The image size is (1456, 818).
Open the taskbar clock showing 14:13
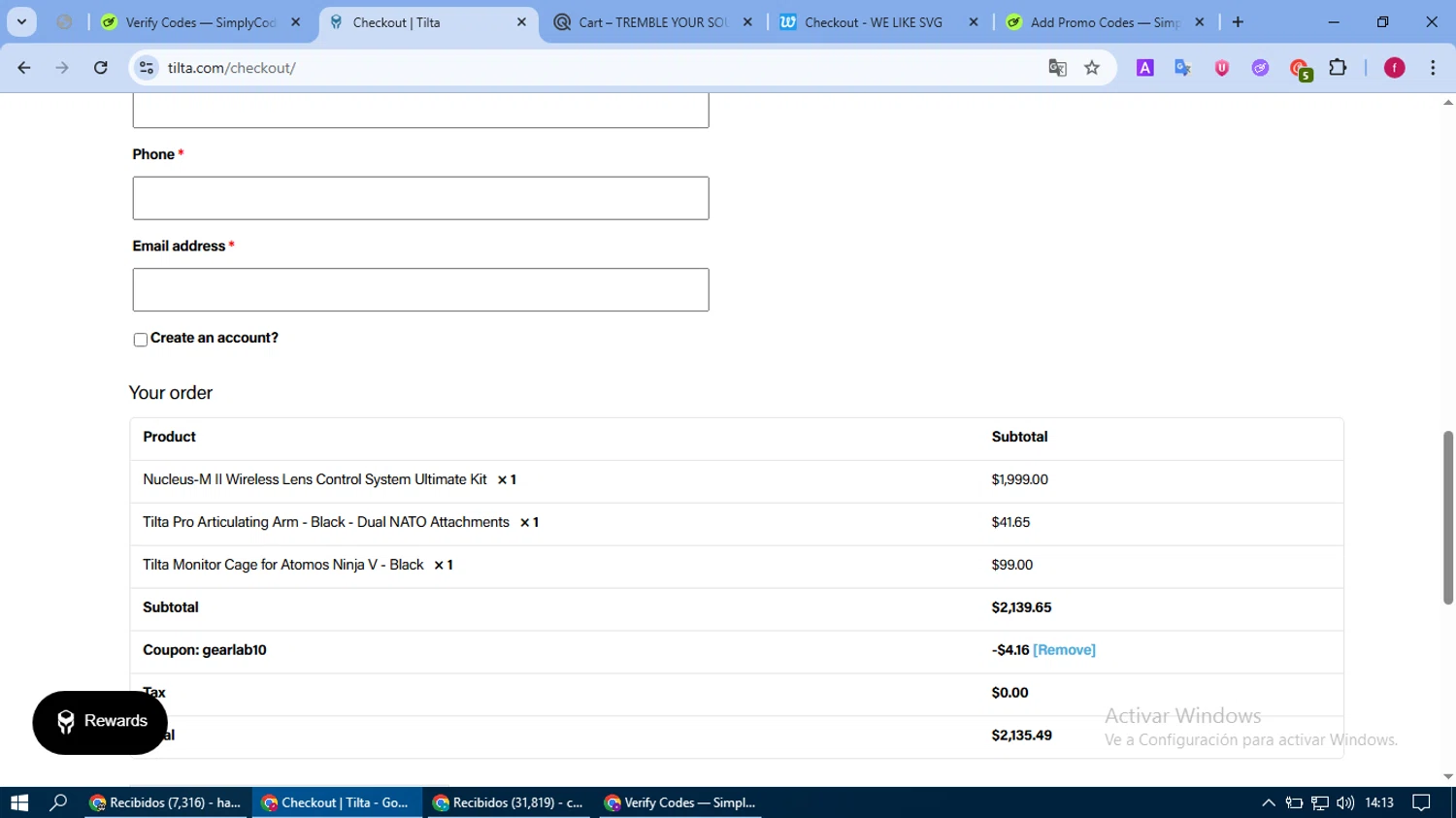tap(1379, 802)
